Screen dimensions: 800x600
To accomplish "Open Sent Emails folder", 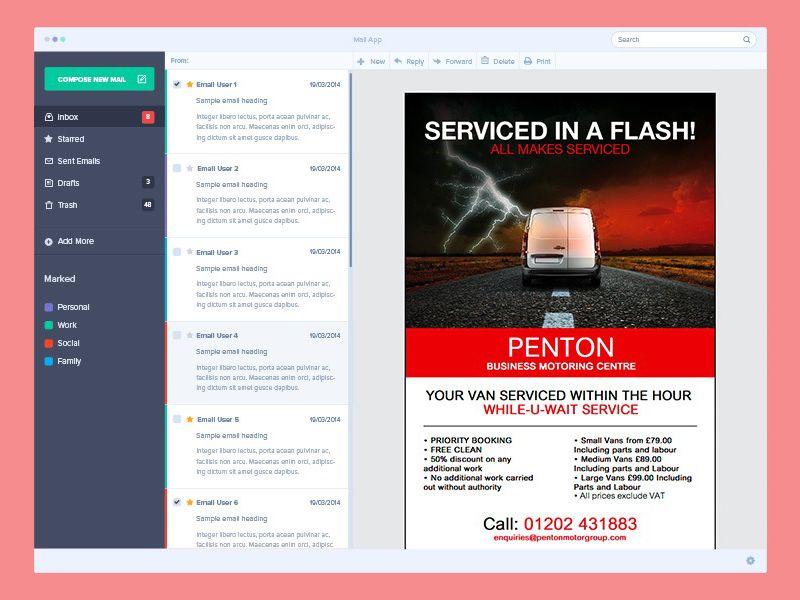I will 99,161.
